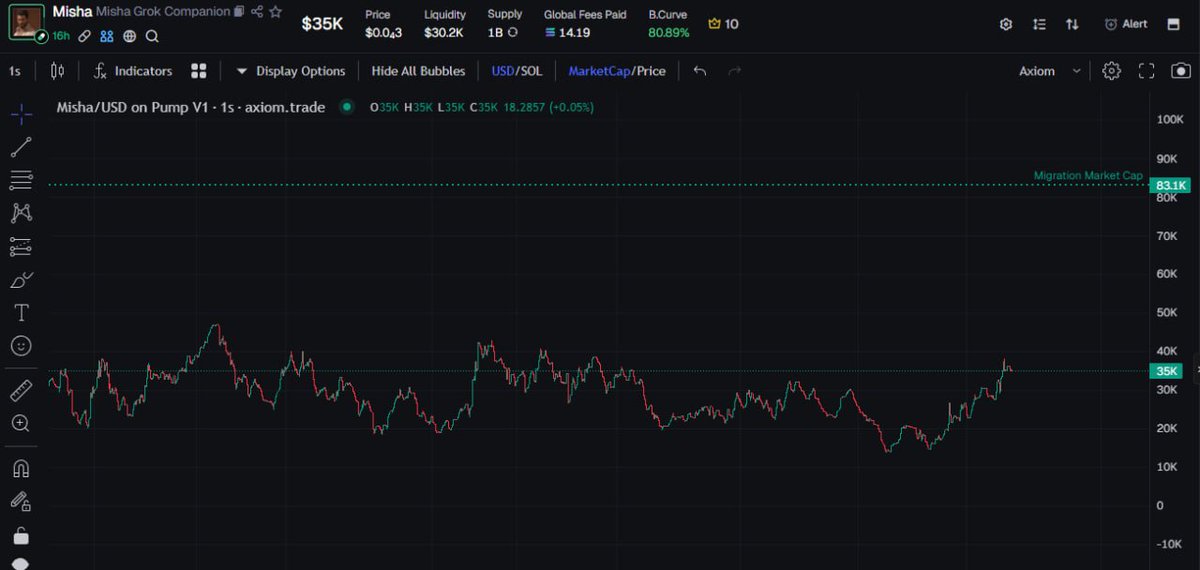
Task: Switch the chart from MarketCap to Price
Action: (x=650, y=71)
